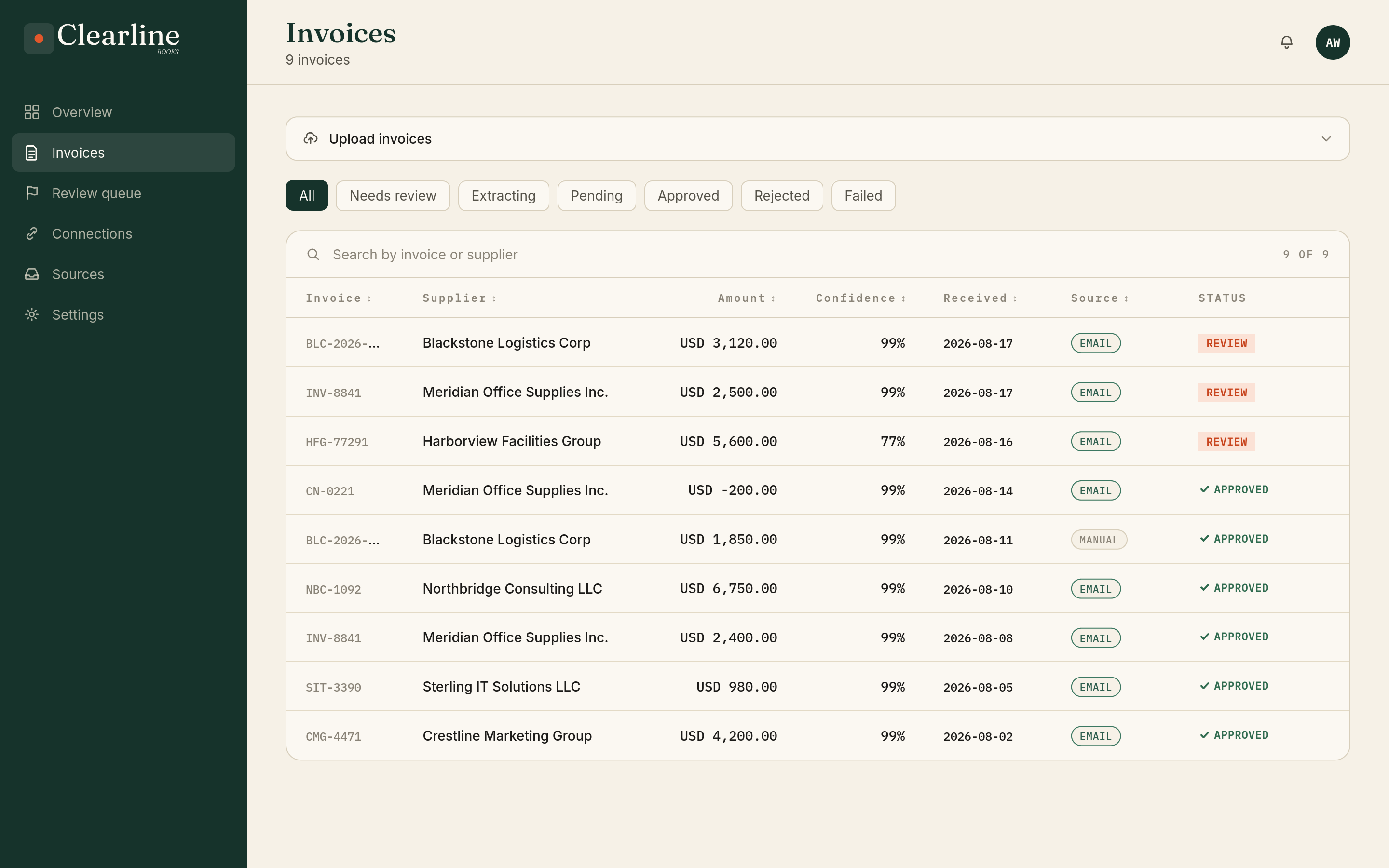The image size is (1389, 868).
Task: Sort table by Source column
Action: (1100, 298)
